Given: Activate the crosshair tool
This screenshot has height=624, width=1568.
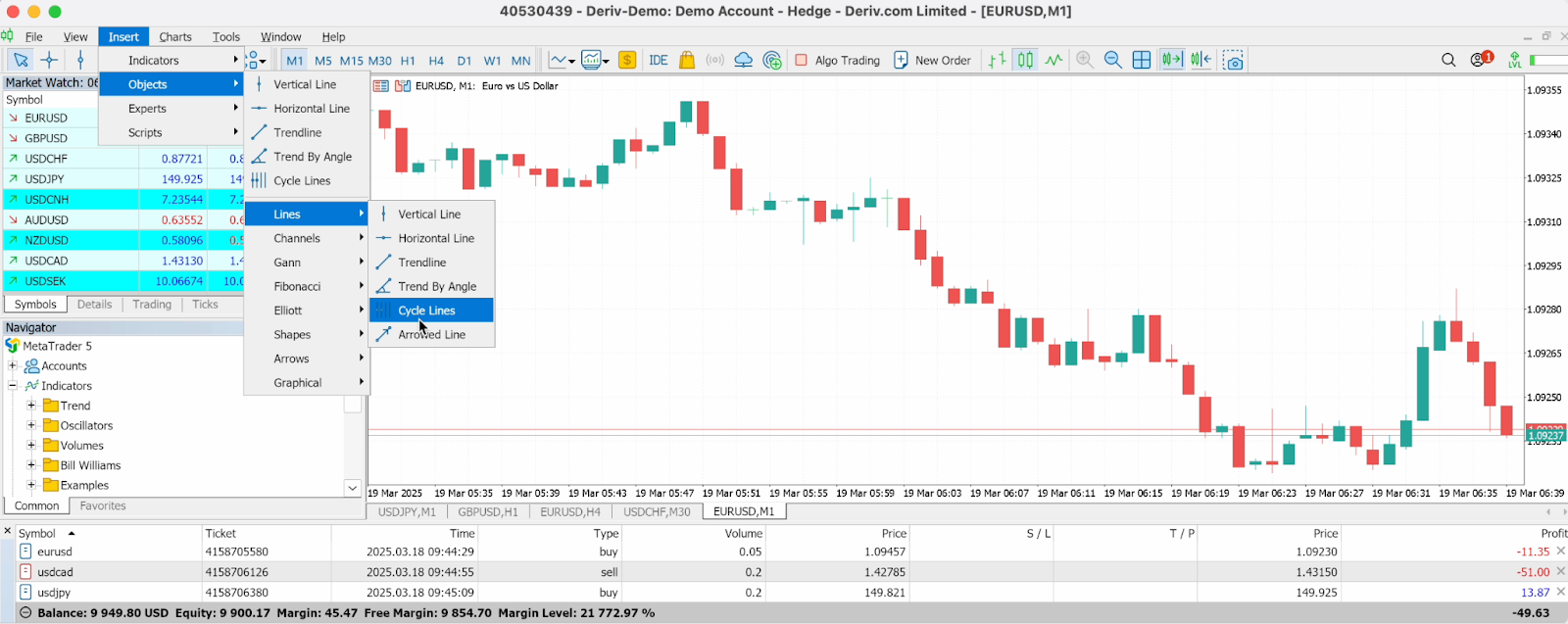Looking at the screenshot, I should (x=49, y=60).
